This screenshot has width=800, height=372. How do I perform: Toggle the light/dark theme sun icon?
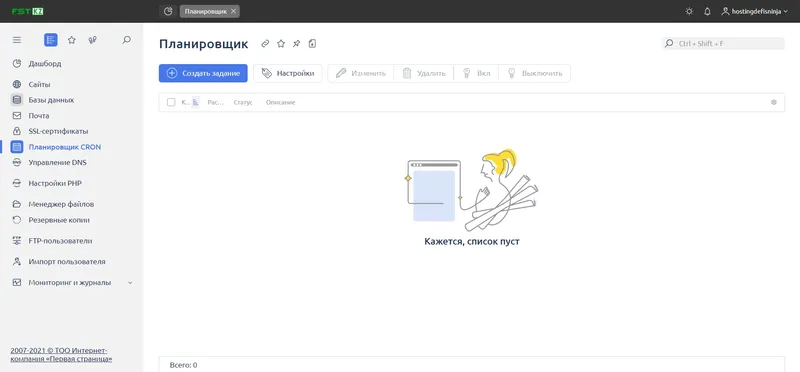pyautogui.click(x=689, y=11)
